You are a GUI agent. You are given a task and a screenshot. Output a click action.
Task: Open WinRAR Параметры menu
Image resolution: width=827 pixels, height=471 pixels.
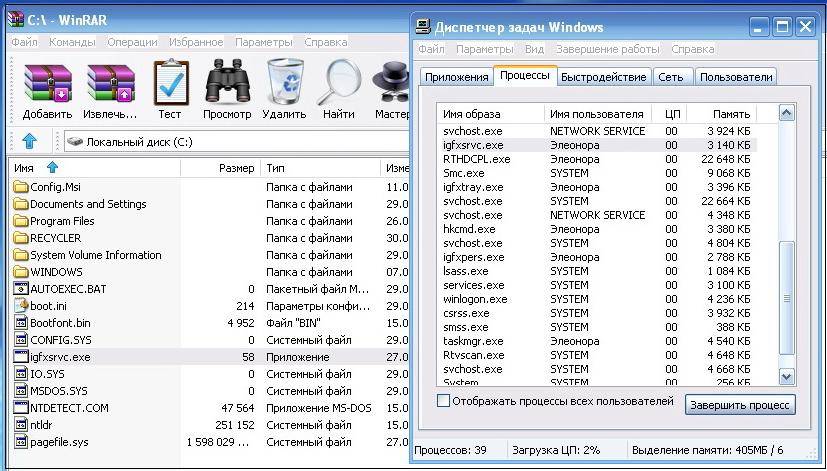[264, 42]
